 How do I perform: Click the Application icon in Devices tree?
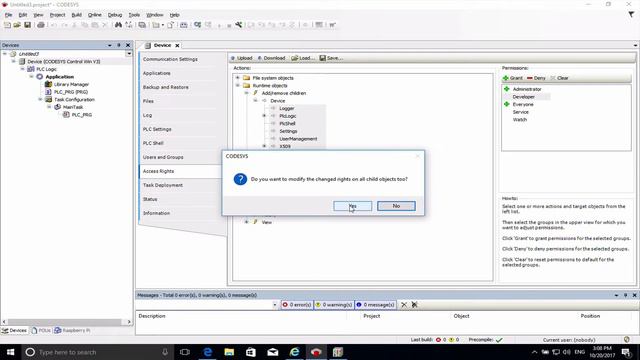[x=40, y=77]
